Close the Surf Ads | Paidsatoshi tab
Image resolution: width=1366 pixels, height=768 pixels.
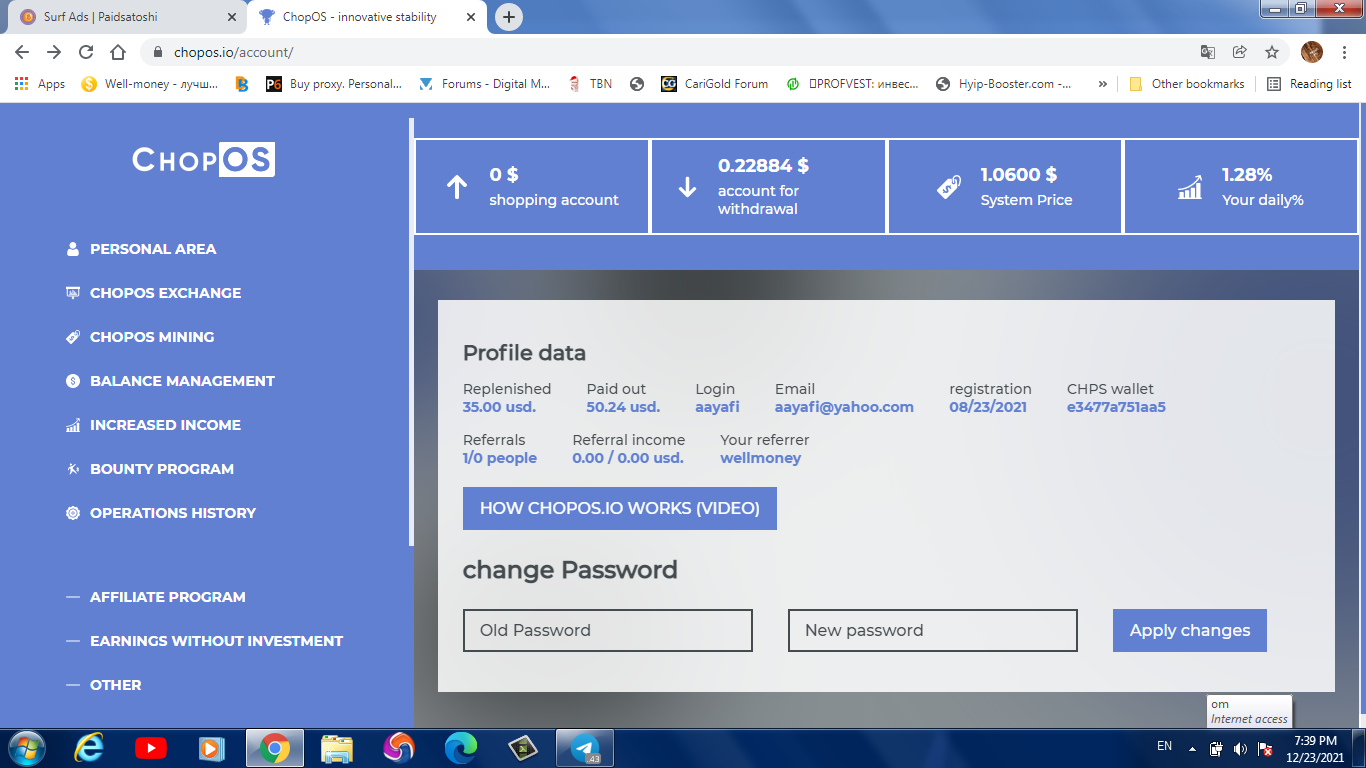[x=232, y=17]
